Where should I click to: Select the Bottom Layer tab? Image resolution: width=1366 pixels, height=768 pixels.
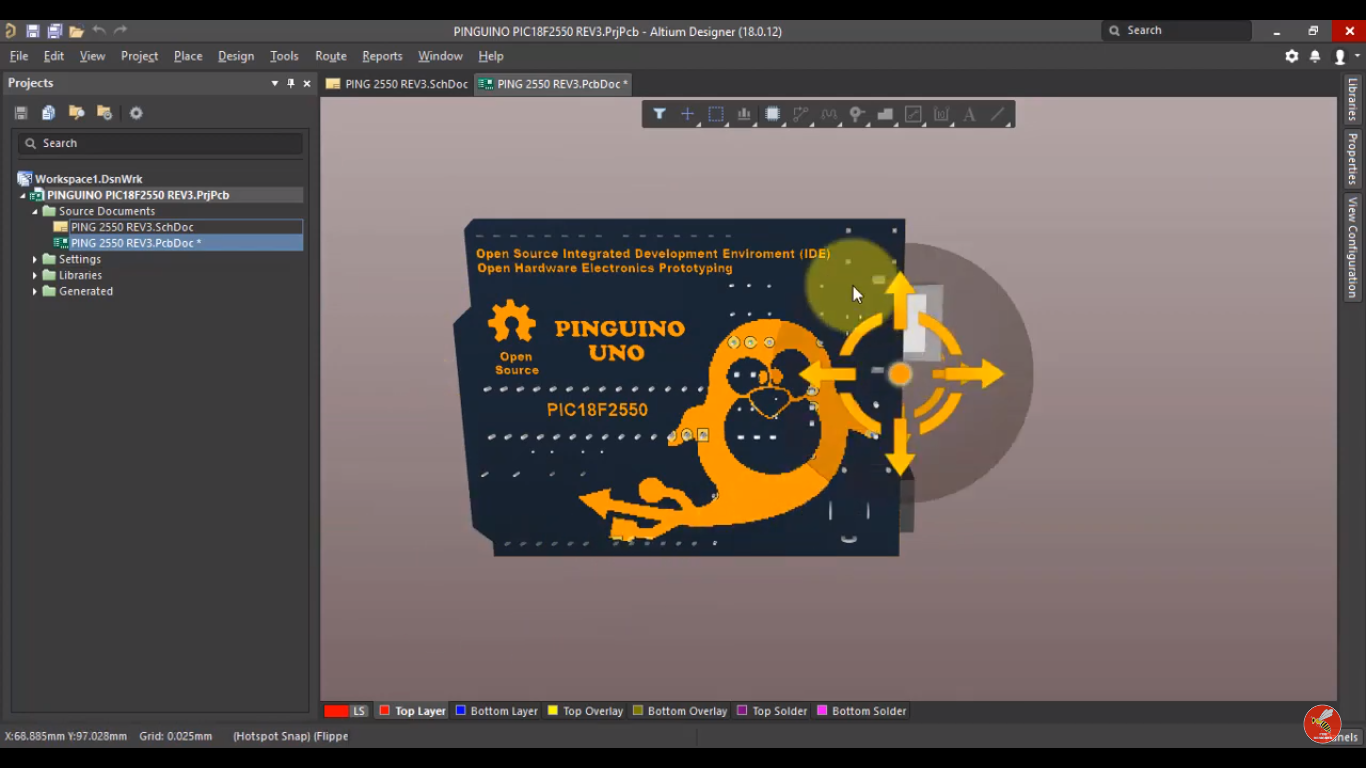(x=496, y=711)
